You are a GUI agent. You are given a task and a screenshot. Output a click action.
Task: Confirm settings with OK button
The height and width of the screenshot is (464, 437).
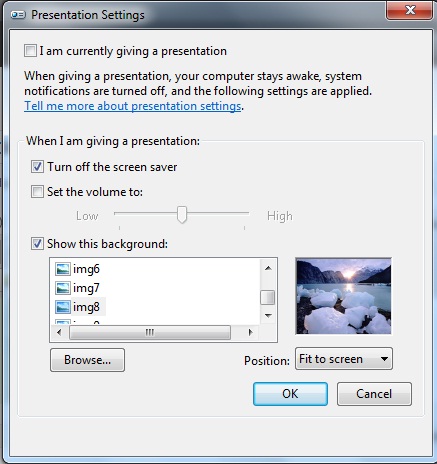(x=290, y=394)
